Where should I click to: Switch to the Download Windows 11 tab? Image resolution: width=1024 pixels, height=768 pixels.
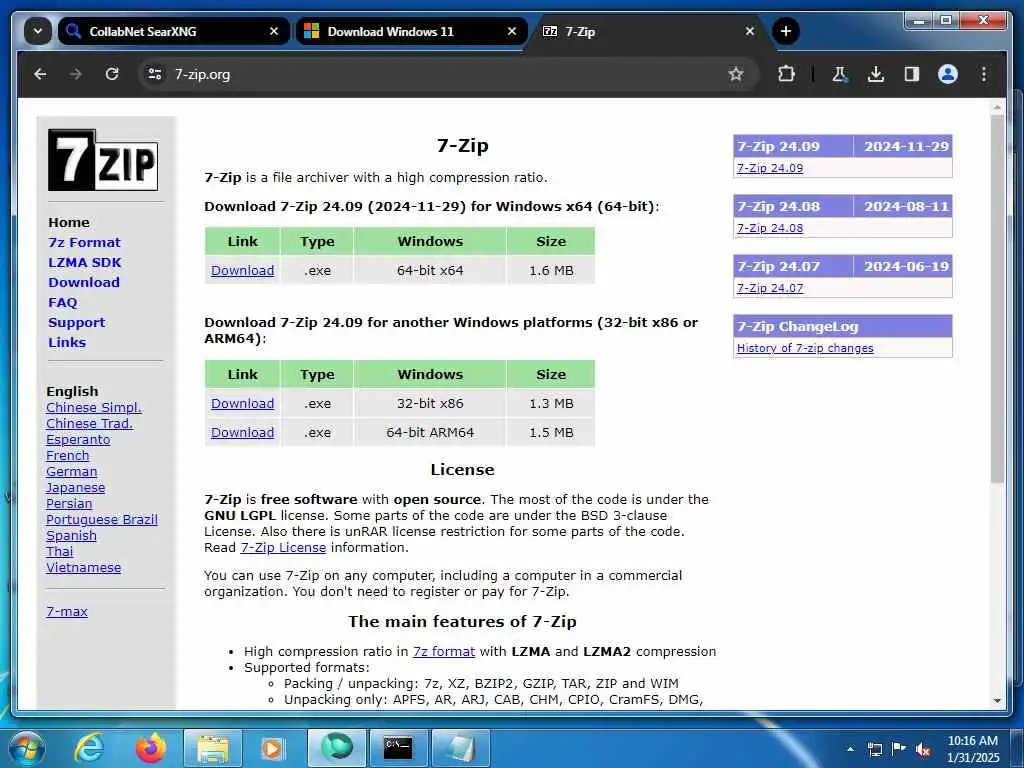[x=411, y=31]
